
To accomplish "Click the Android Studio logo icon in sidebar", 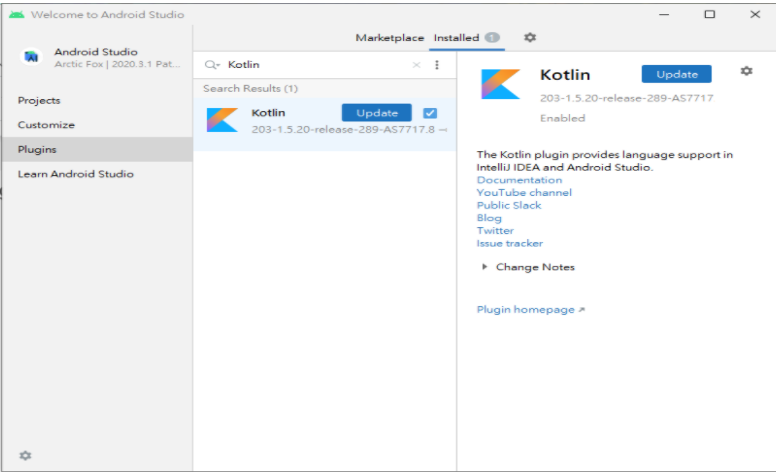I will pyautogui.click(x=31, y=57).
